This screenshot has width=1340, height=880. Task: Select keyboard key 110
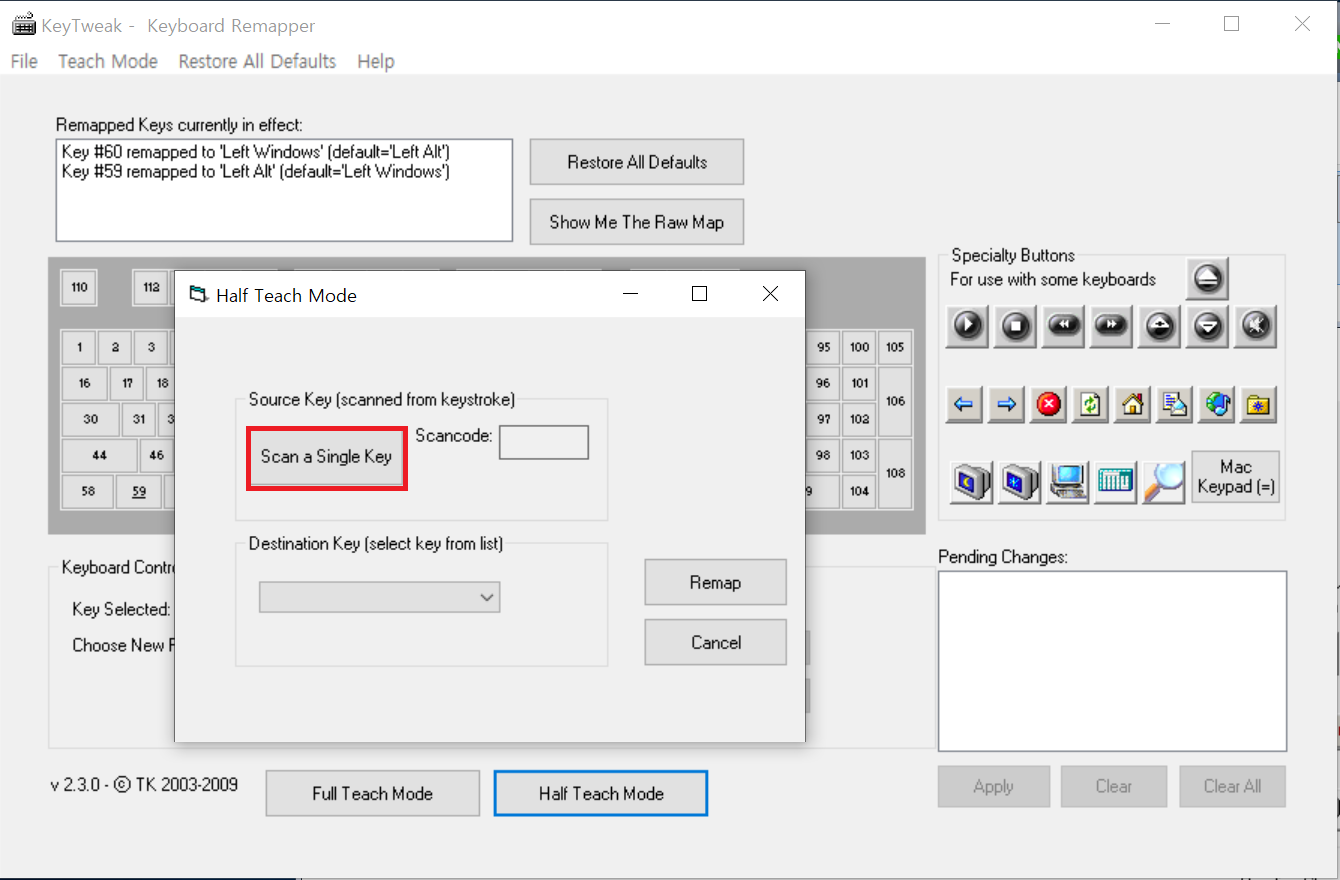(x=79, y=288)
